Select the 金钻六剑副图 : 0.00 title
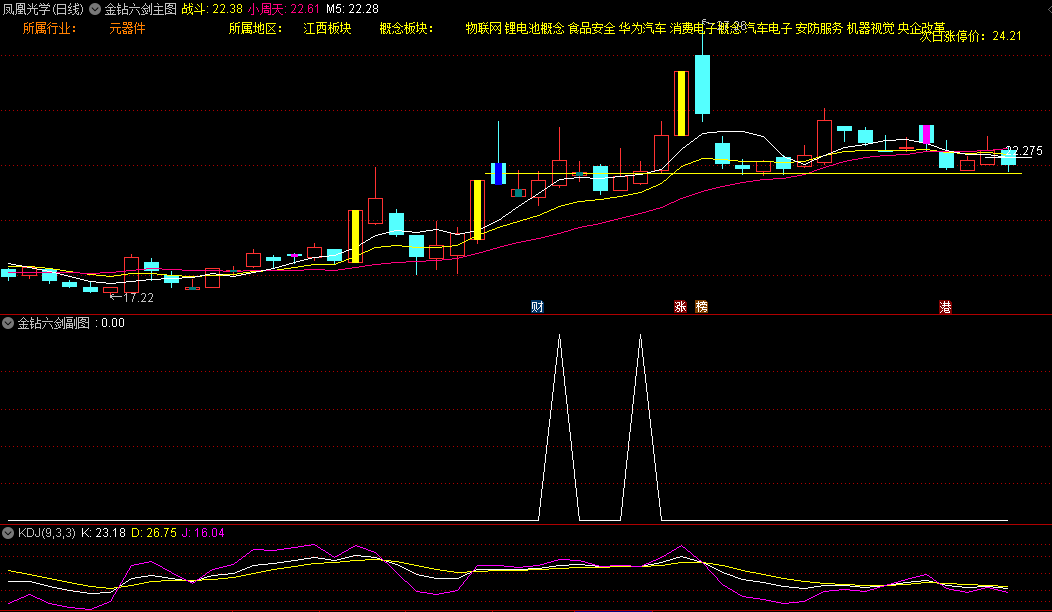 tap(71, 323)
